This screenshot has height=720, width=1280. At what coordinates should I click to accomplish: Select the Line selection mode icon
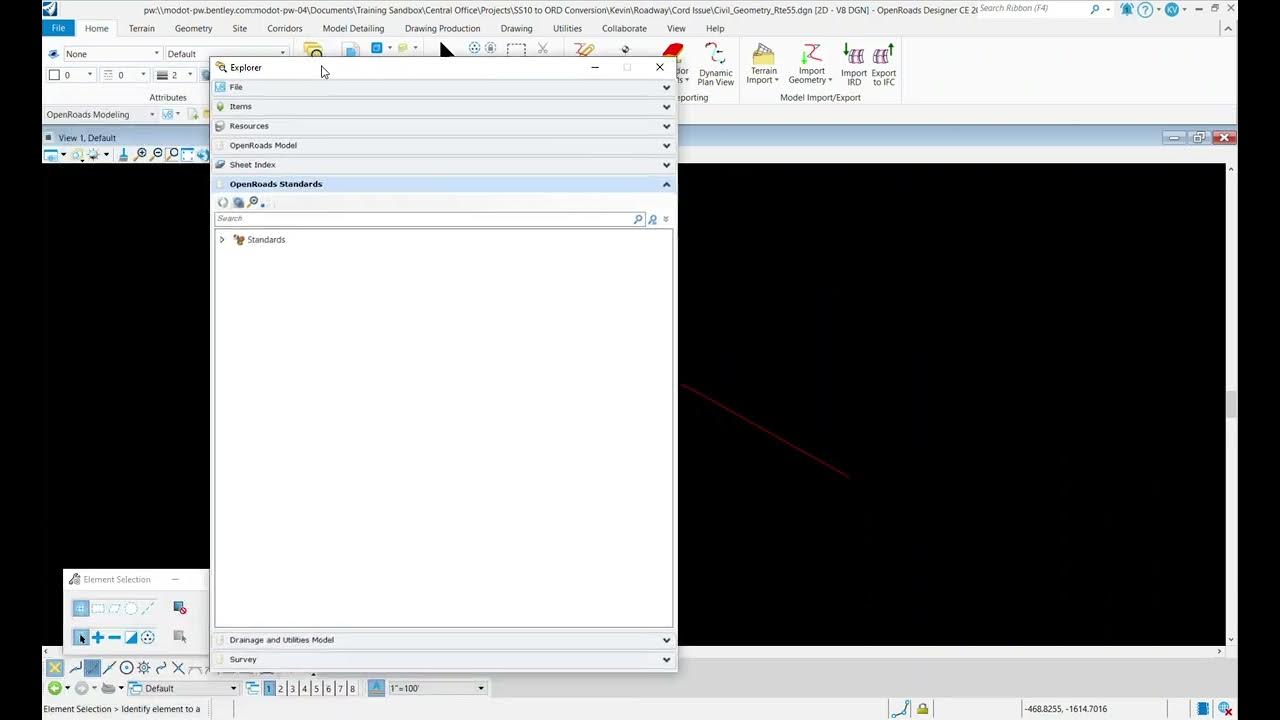(148, 608)
